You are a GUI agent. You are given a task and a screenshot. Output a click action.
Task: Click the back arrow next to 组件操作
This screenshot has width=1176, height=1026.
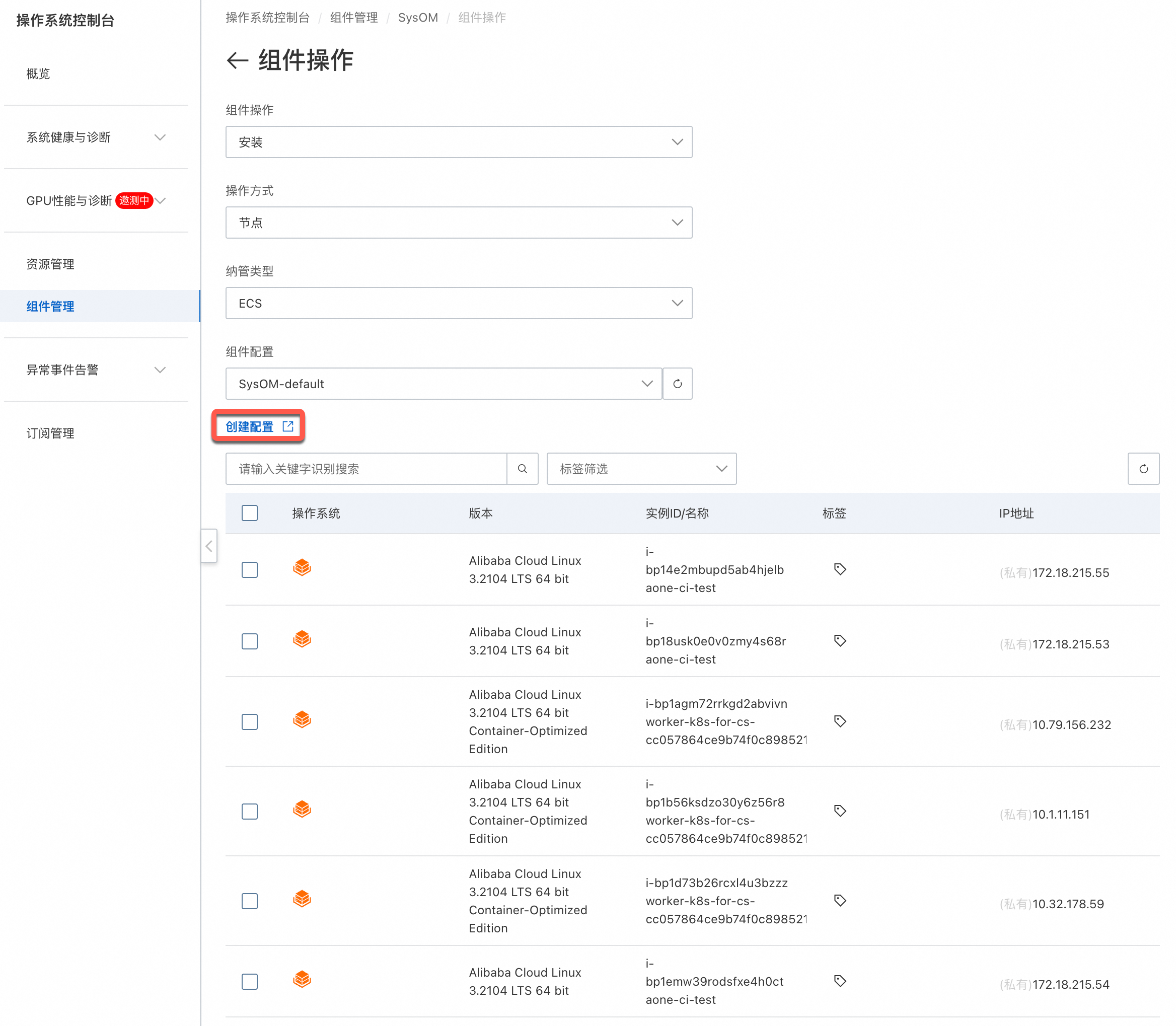237,60
